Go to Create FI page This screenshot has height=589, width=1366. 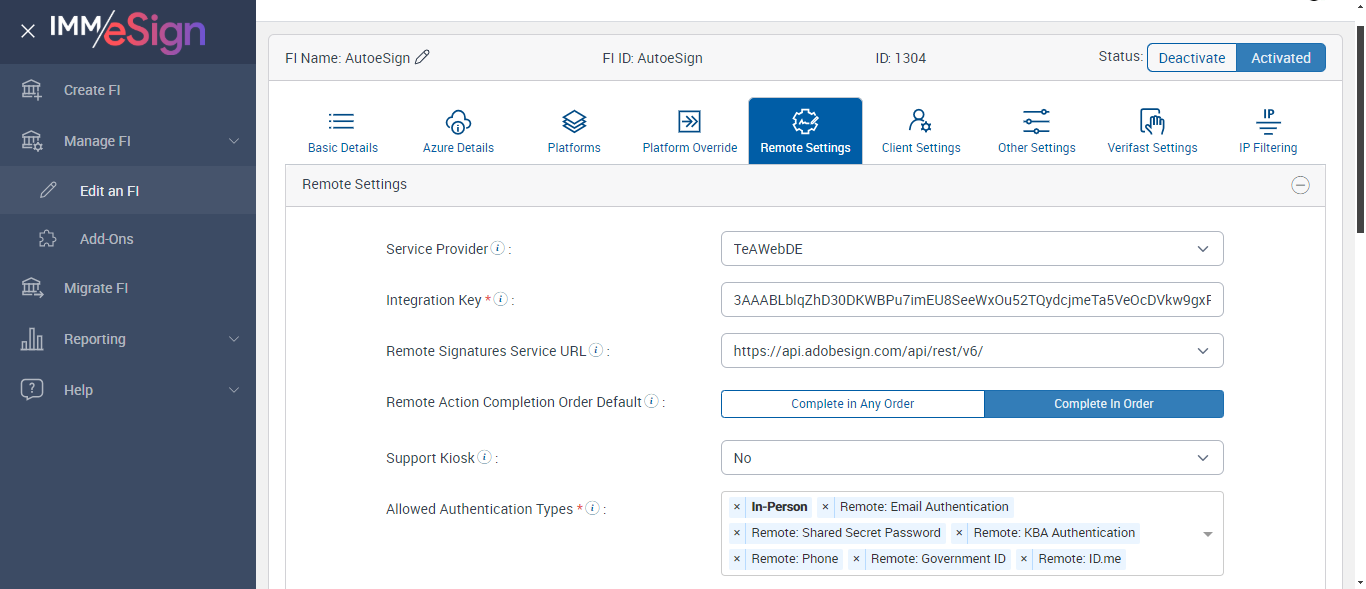pyautogui.click(x=92, y=90)
